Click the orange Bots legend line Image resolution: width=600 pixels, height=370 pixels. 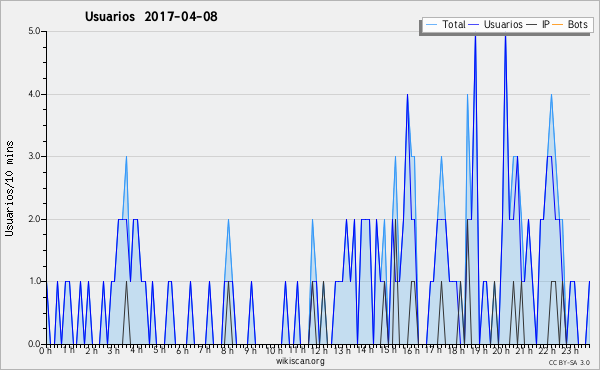pos(558,25)
